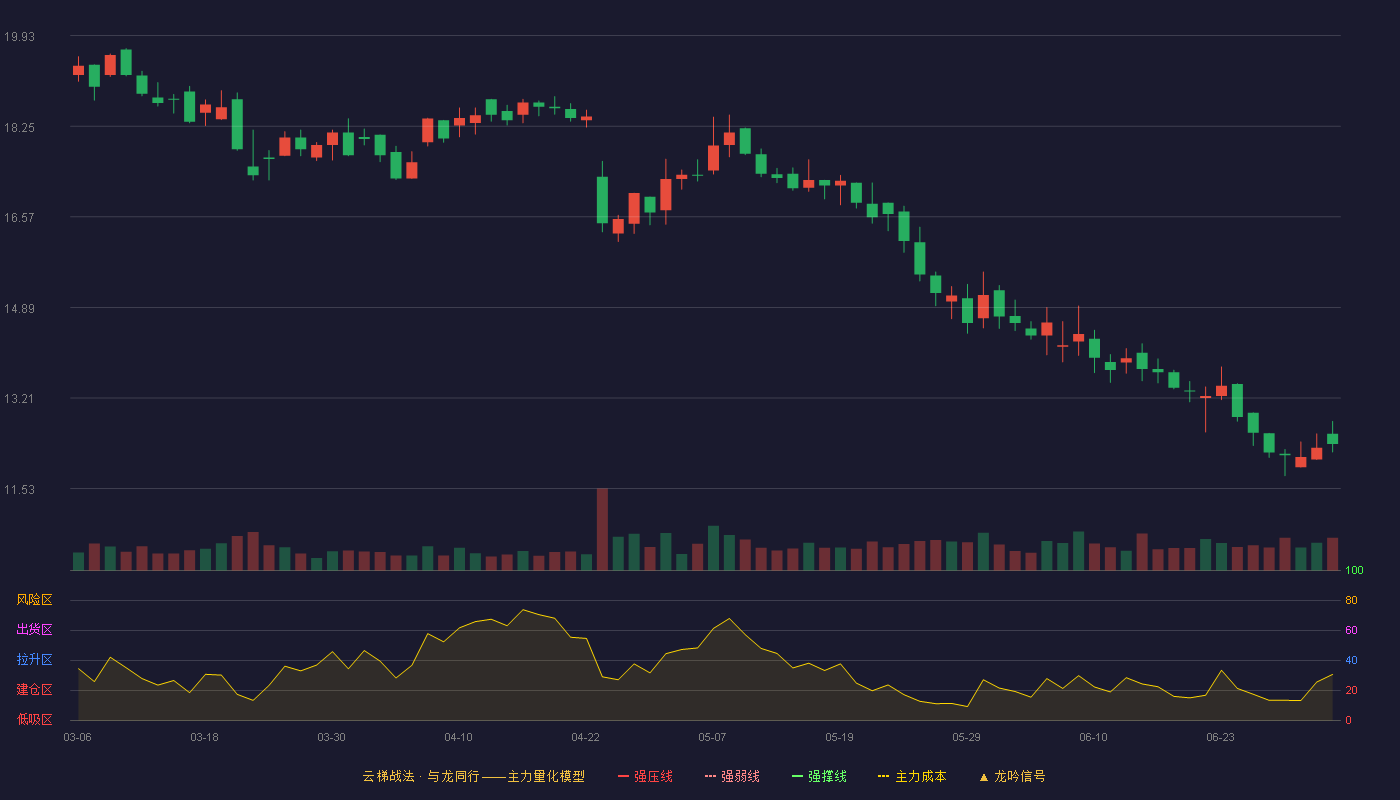This screenshot has width=1400, height=800.
Task: Click the 风险区 zone label
Action: 34,600
